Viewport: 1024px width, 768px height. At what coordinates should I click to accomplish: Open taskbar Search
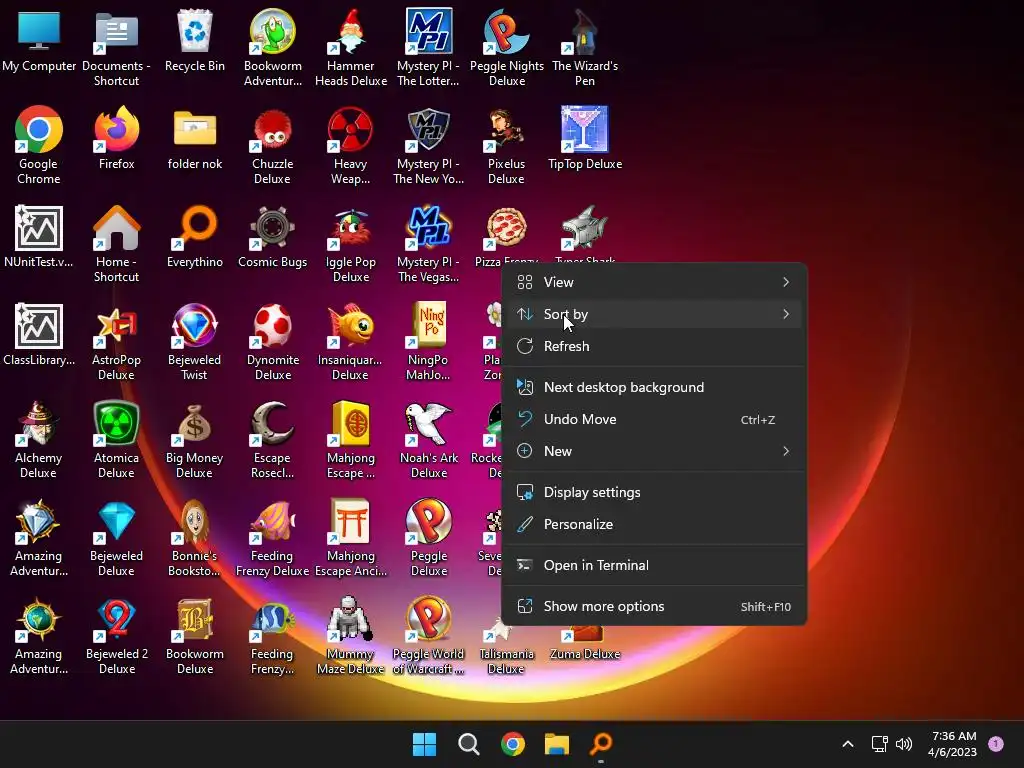pos(468,744)
